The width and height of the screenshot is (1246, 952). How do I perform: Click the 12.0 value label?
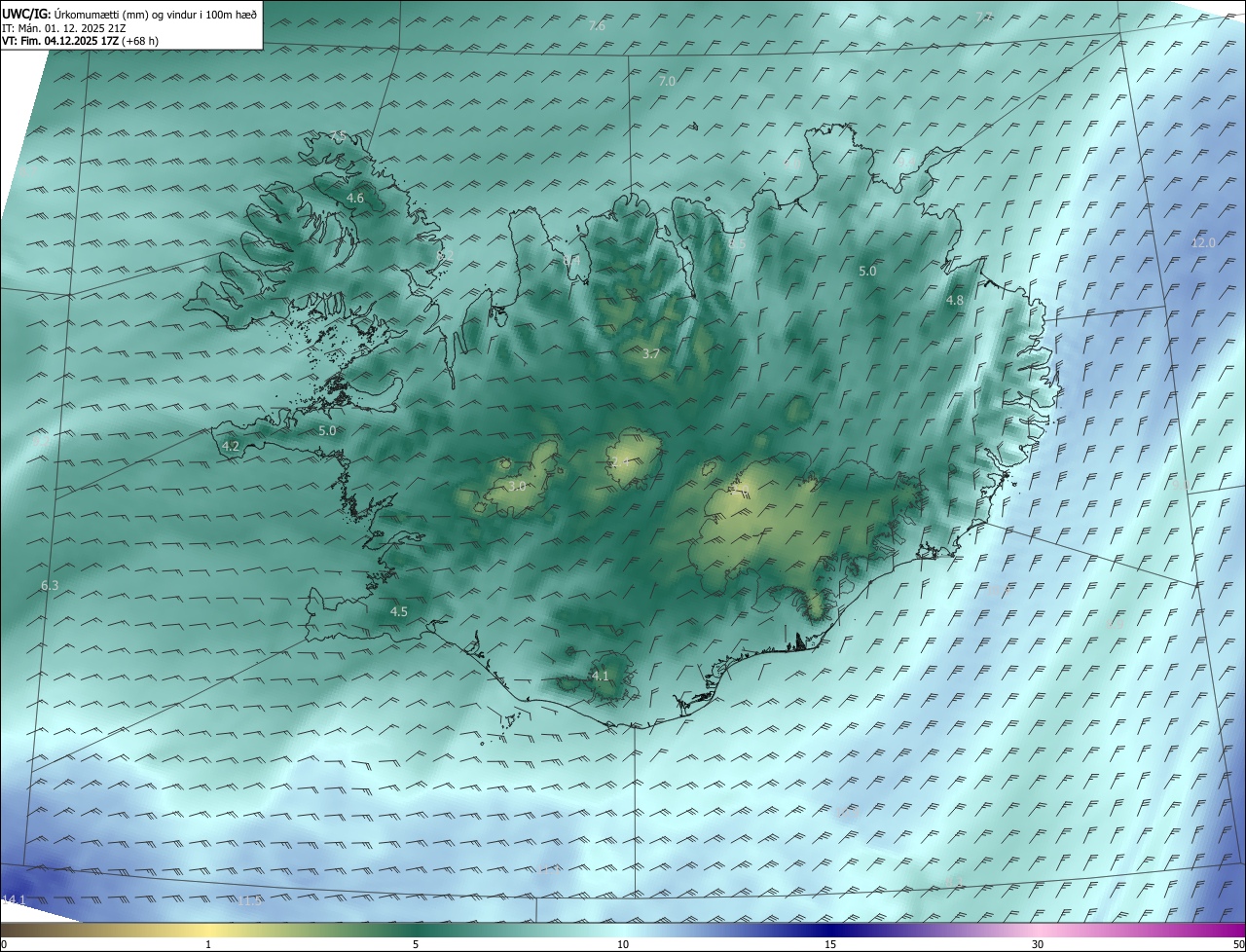[1203, 243]
